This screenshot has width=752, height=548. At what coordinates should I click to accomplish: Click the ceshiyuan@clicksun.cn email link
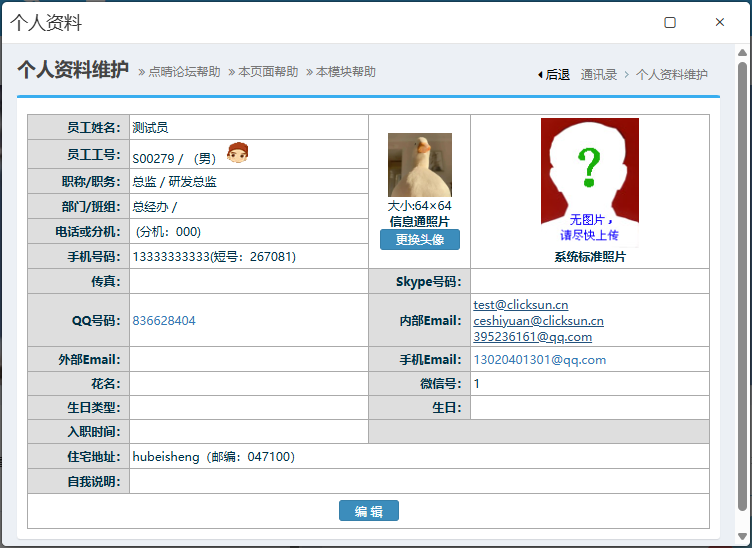[x=538, y=321]
